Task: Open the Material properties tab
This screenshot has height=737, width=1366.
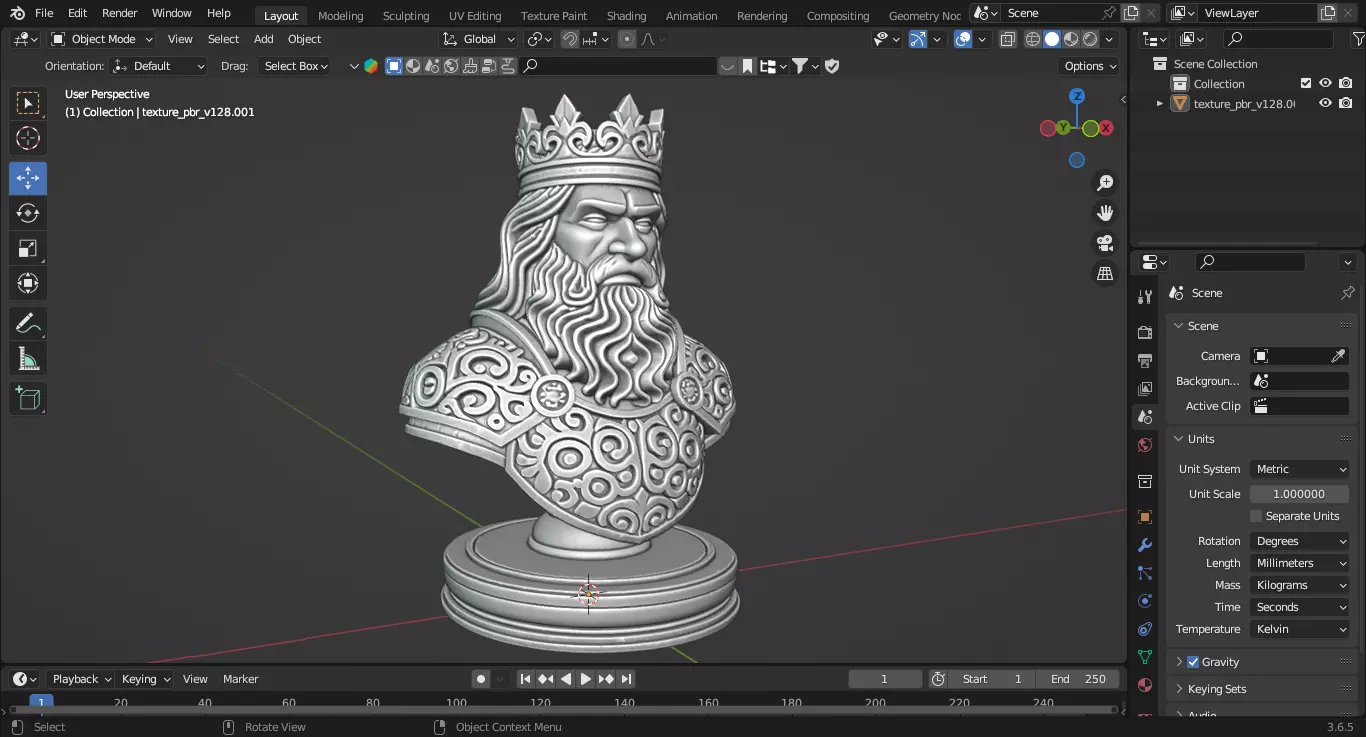Action: 1145,685
